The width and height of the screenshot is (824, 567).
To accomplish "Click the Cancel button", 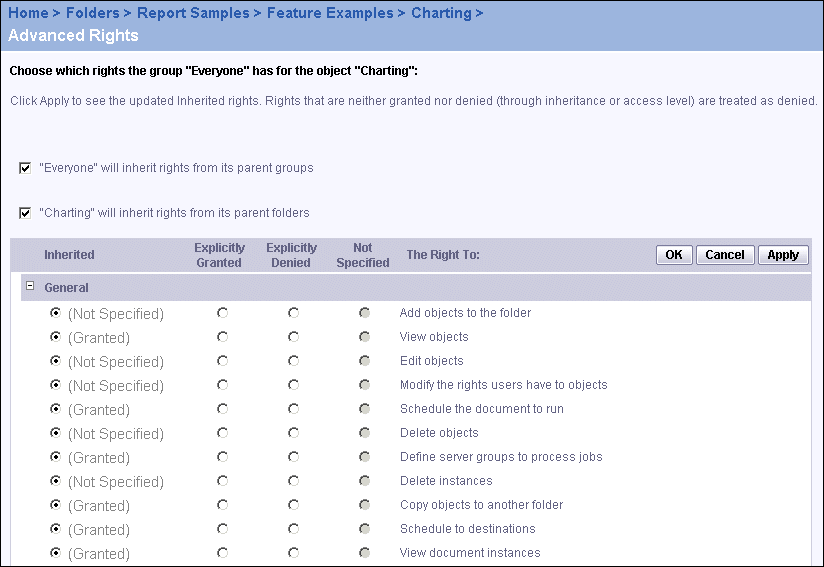I will (725, 255).
